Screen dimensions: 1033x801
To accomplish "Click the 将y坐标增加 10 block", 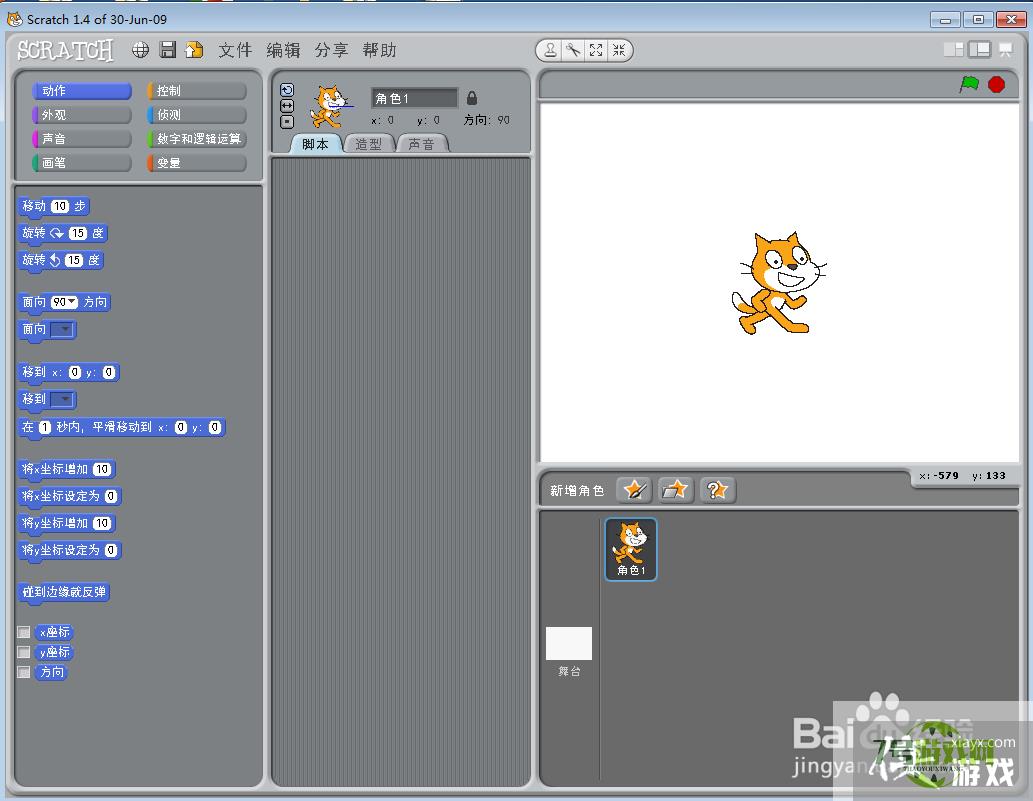I will (67, 524).
